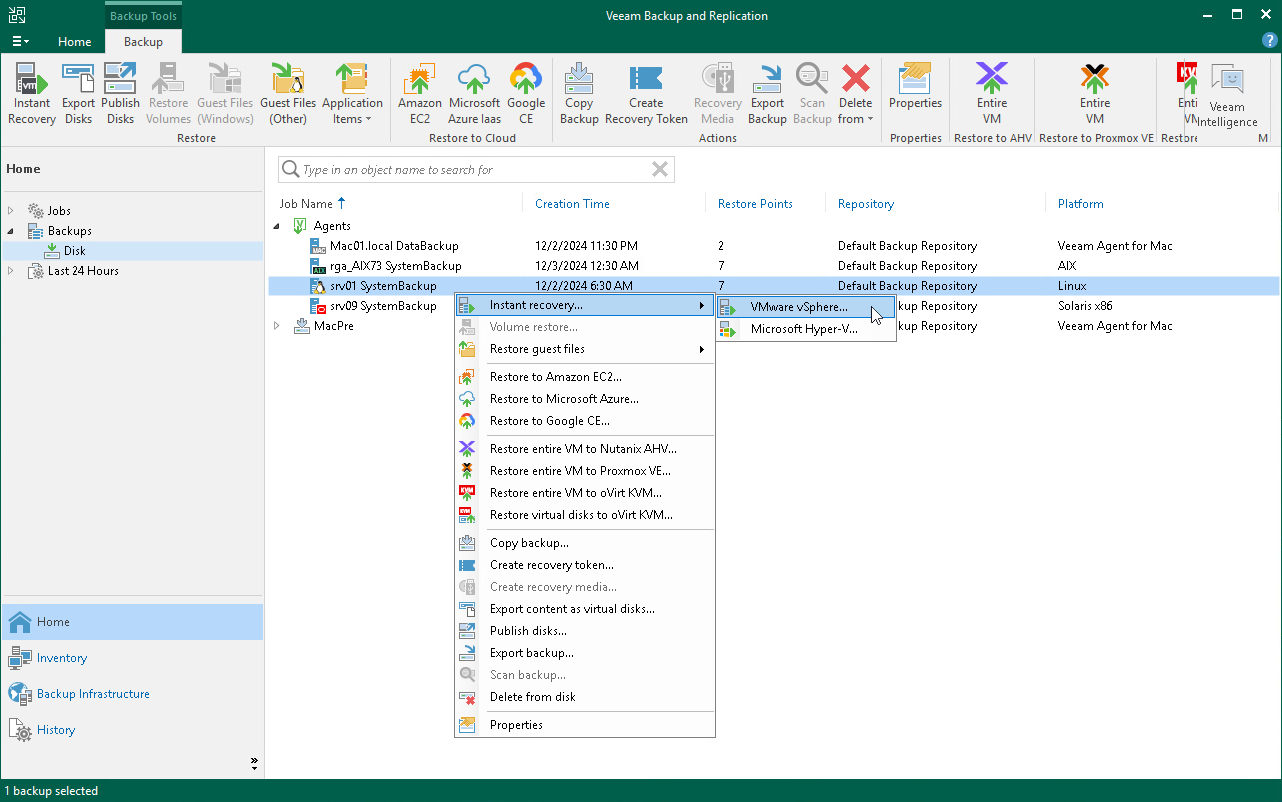Viewport: 1282px width, 802px height.
Task: Expand the Jobs node in the tree
Action: [11, 211]
